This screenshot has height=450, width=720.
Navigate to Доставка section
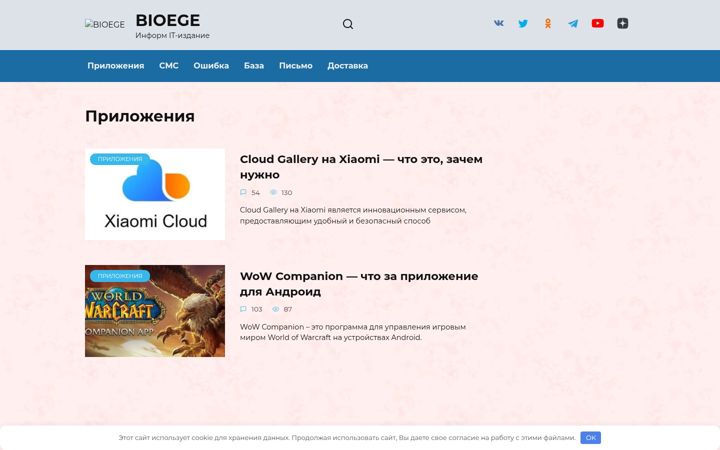coord(348,66)
